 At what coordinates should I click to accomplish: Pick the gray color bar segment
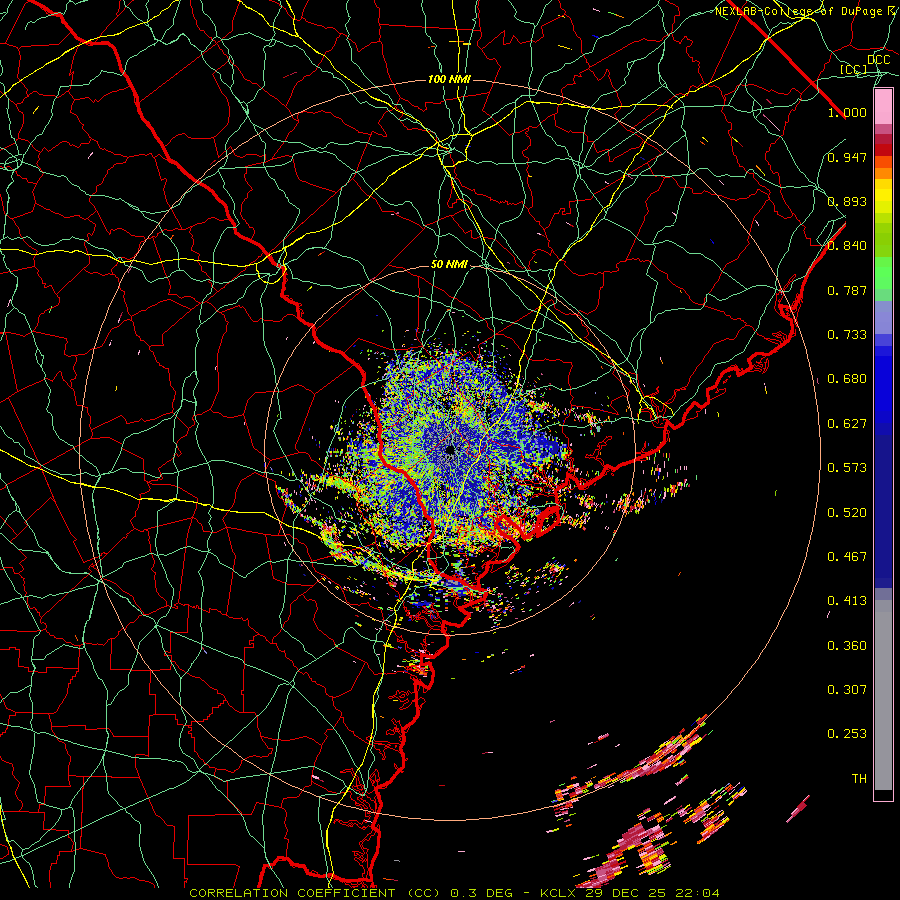883,695
